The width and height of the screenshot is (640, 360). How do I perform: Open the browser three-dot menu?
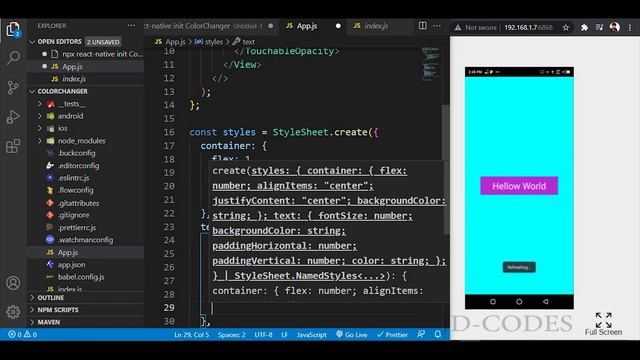(x=630, y=27)
